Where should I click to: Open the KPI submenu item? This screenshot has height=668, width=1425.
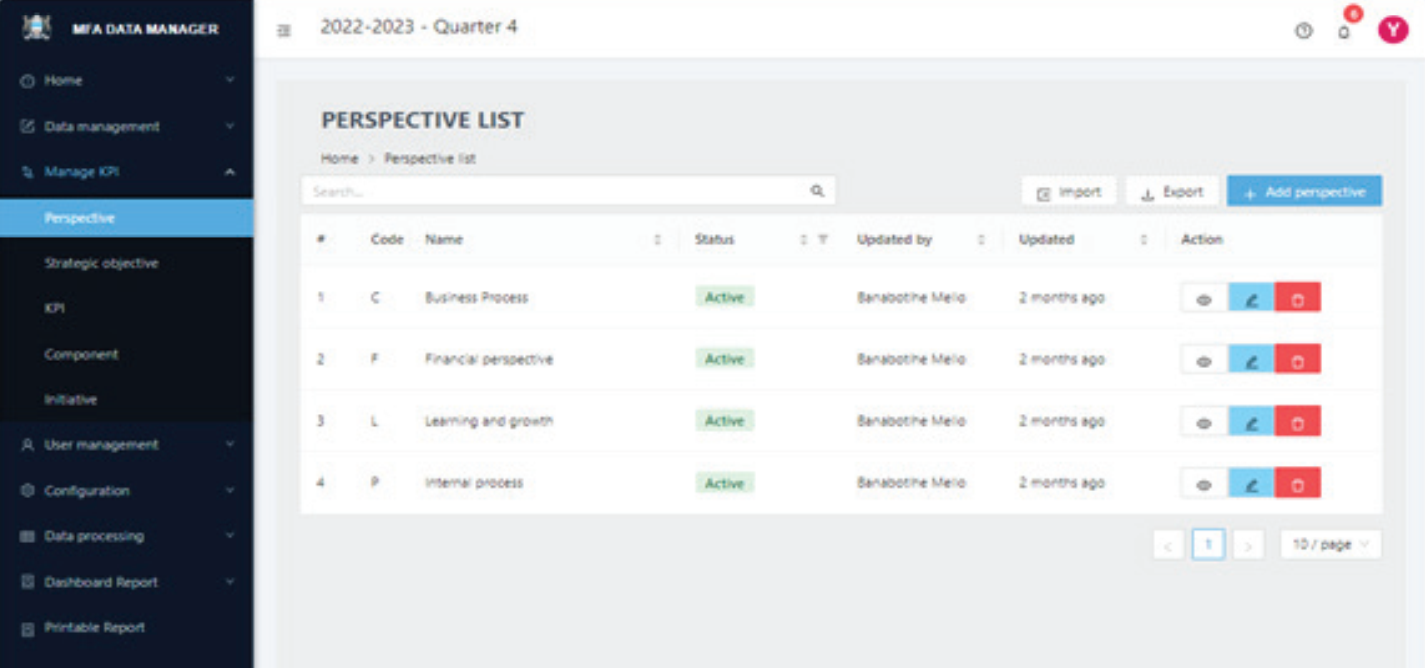127,309
